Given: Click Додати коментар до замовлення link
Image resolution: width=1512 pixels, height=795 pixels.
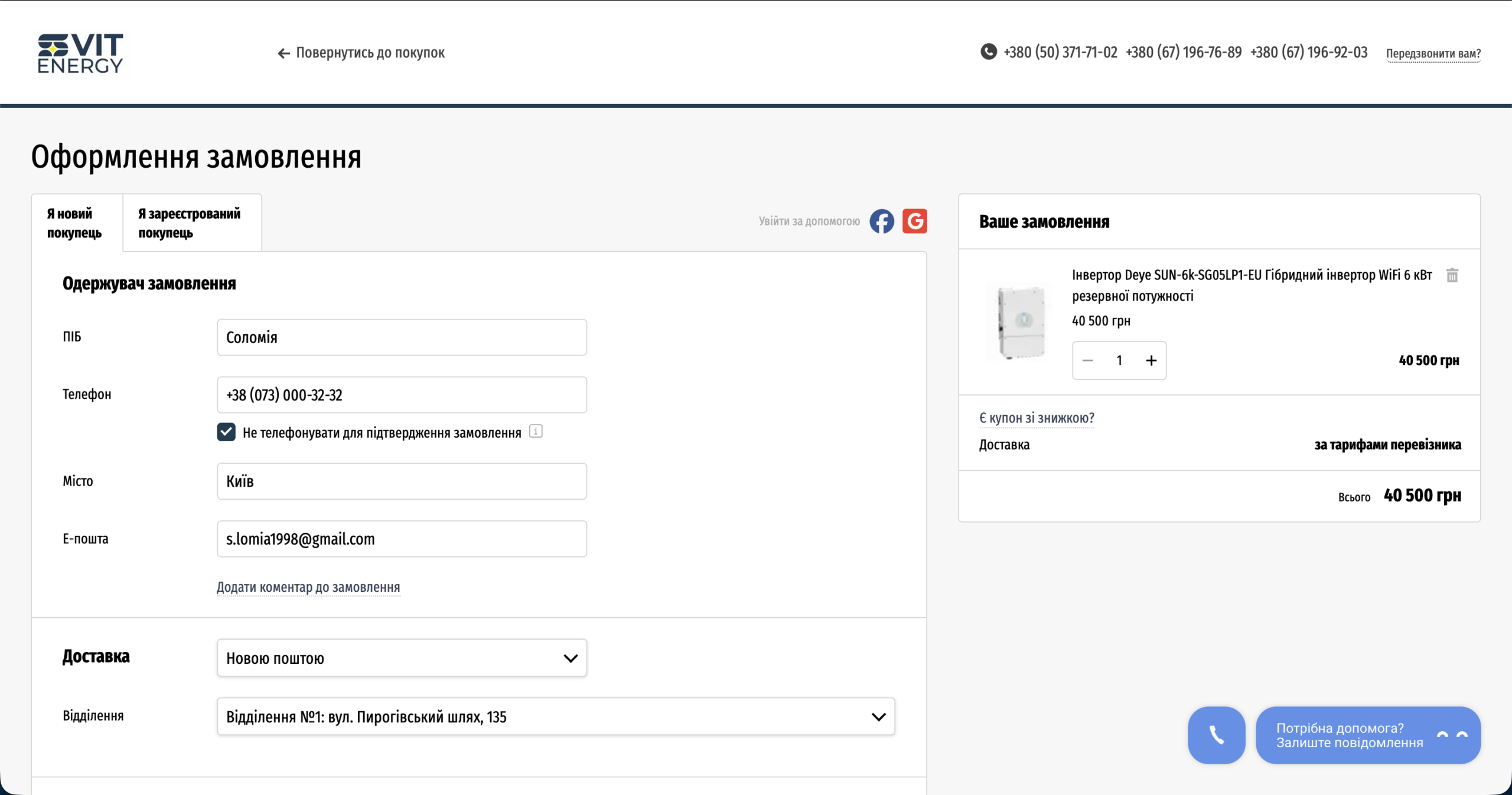Looking at the screenshot, I should [x=308, y=587].
